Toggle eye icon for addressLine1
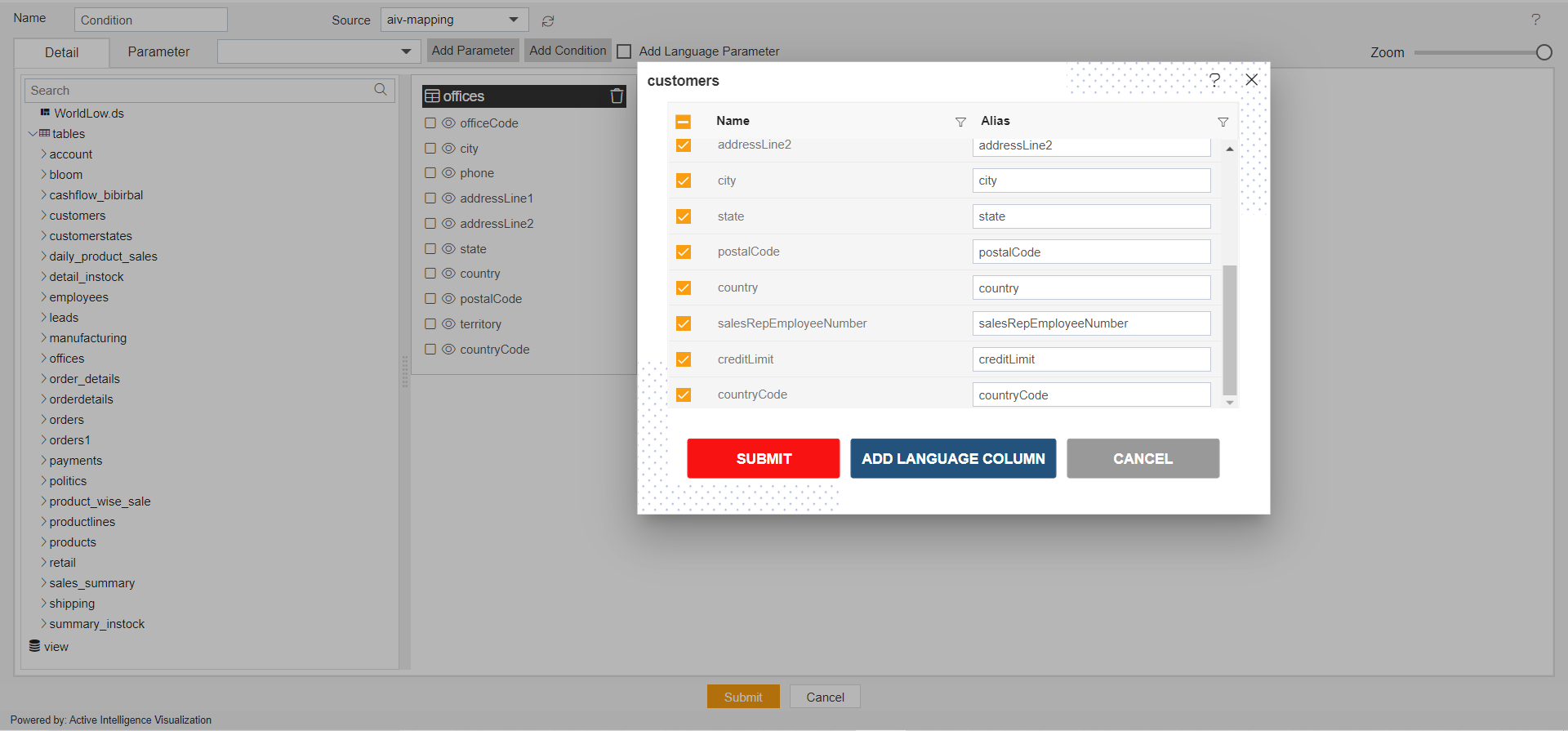 point(448,198)
